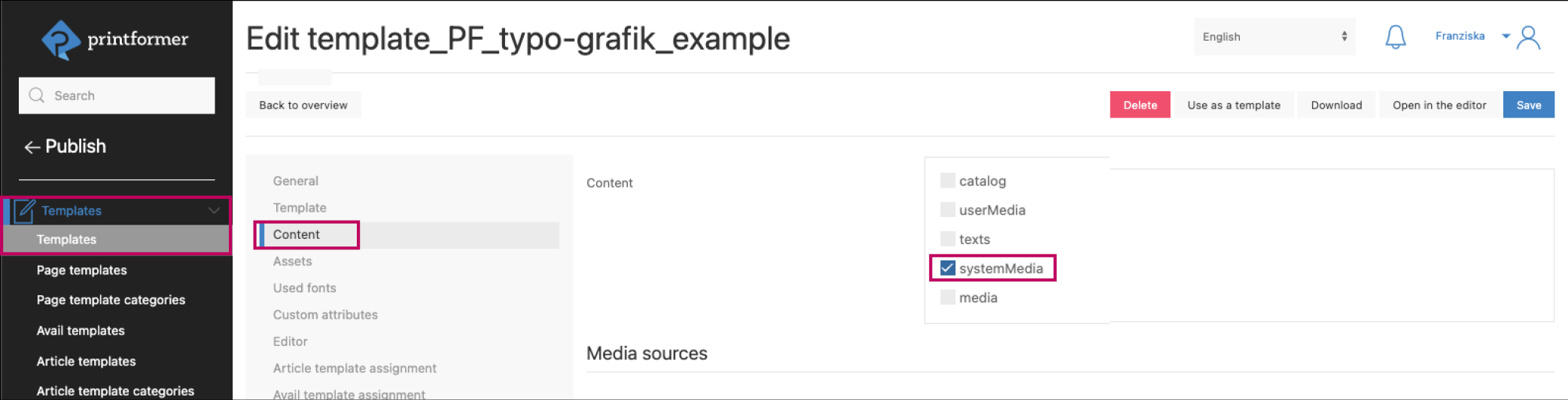Click the back arrow beside Publish

[x=32, y=148]
